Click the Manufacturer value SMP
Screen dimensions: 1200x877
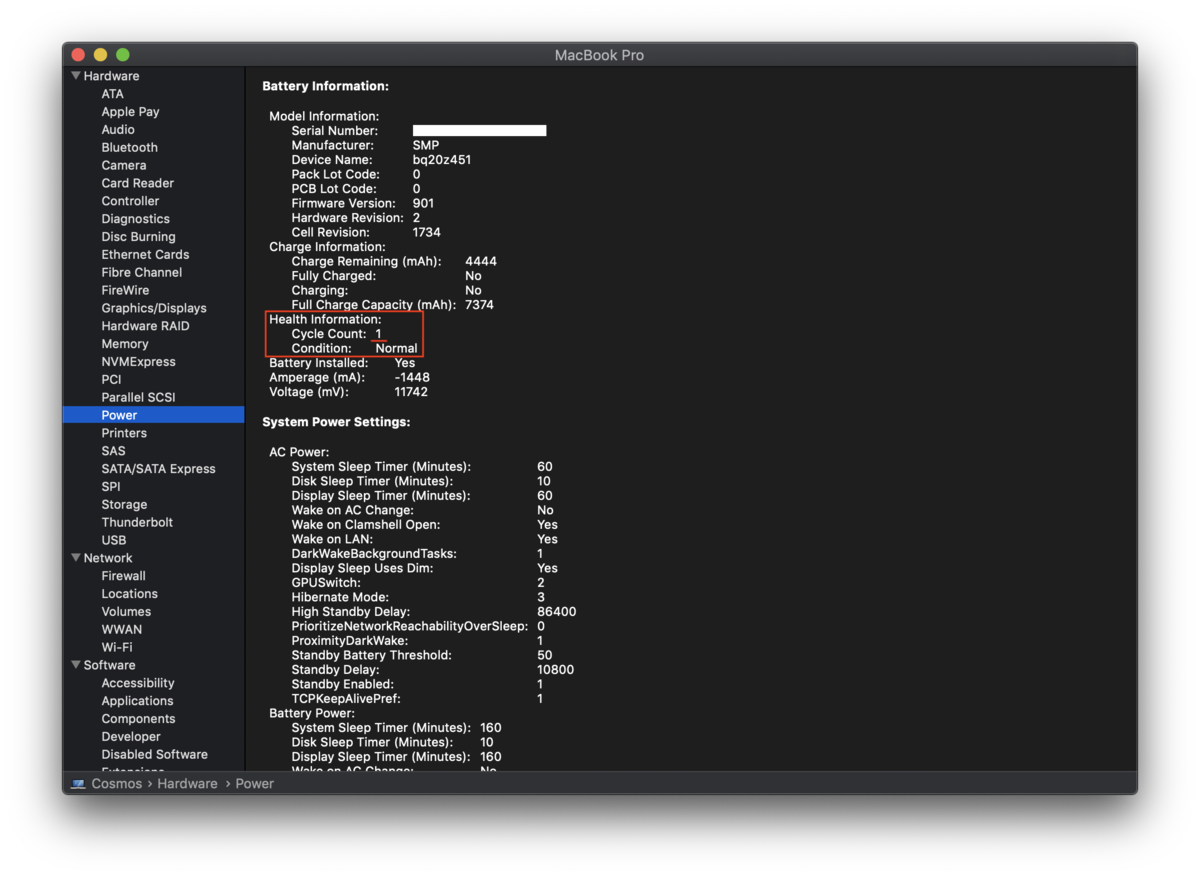click(426, 145)
